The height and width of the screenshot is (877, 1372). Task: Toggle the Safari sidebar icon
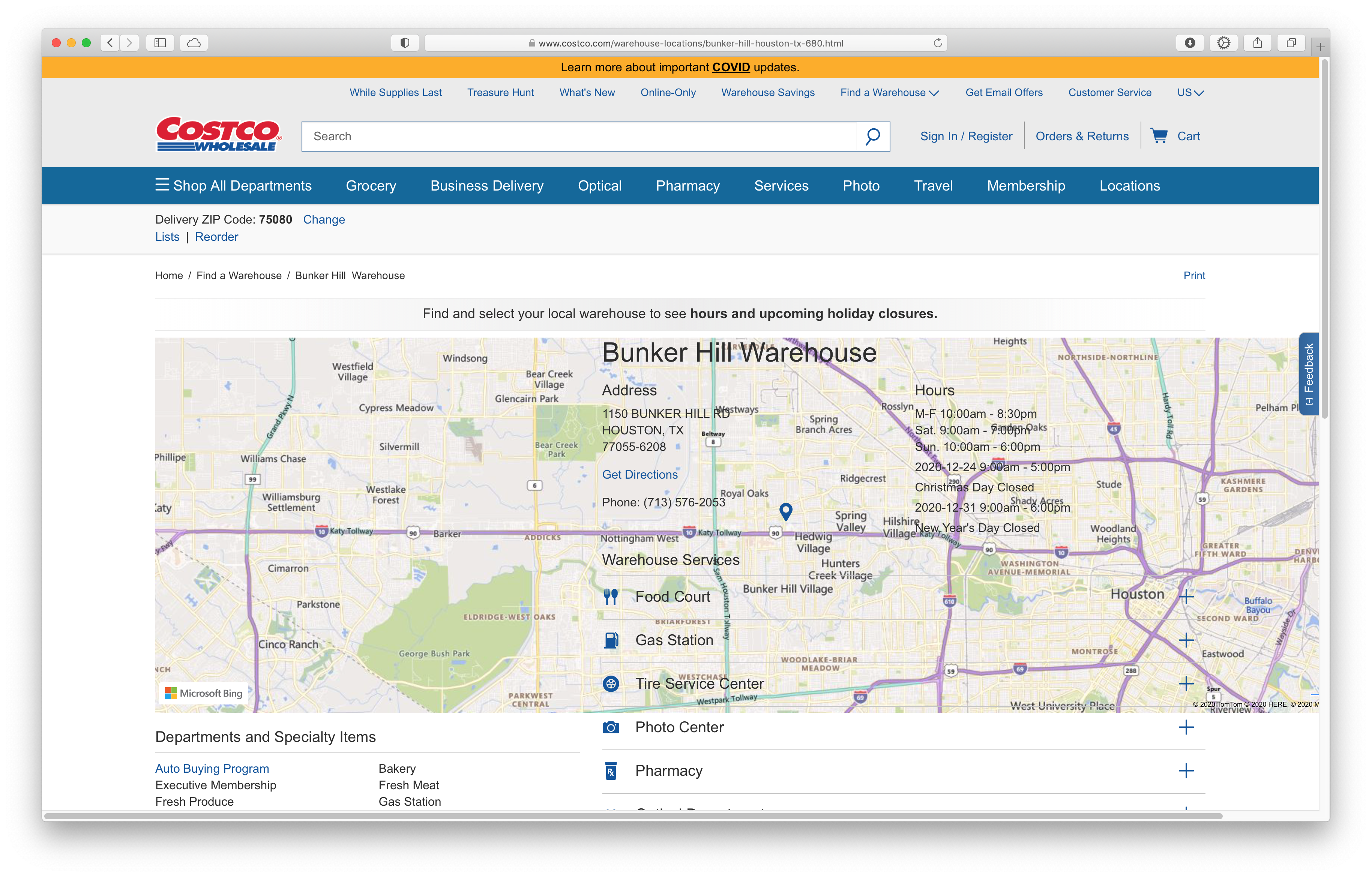(x=160, y=43)
